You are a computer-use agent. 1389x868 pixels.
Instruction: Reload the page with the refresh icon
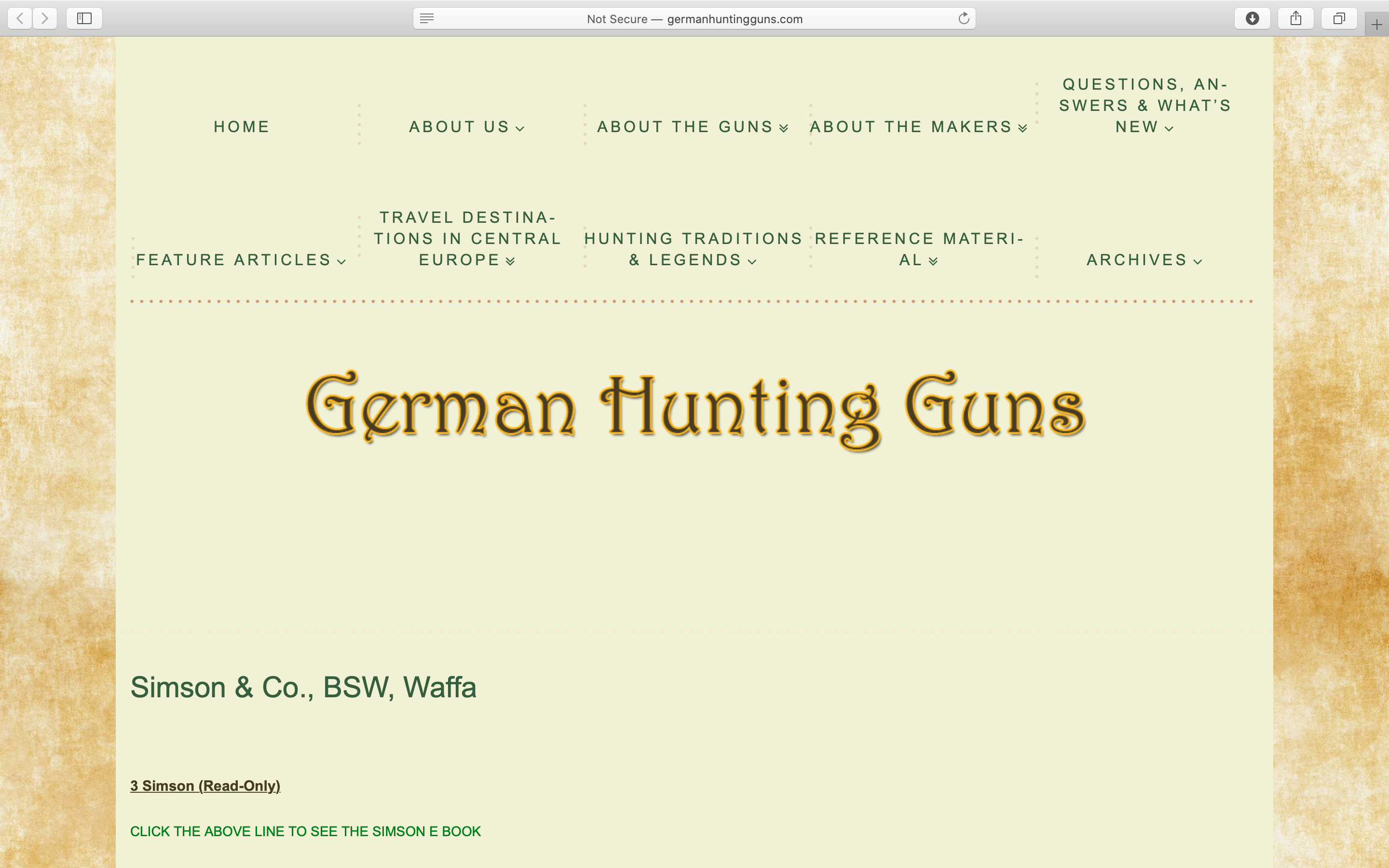tap(964, 18)
